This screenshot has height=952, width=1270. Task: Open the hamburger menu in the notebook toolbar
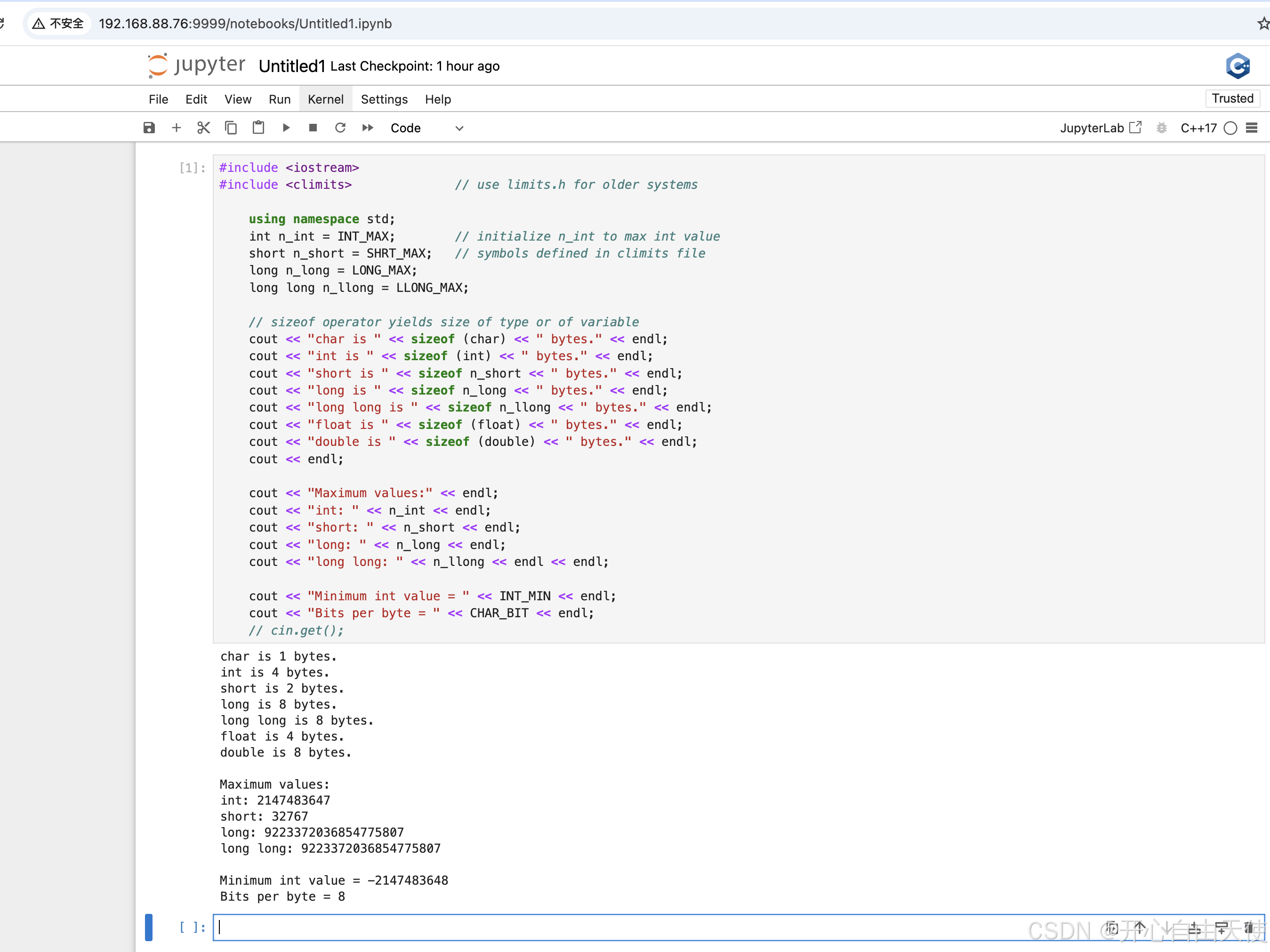pyautogui.click(x=1252, y=128)
